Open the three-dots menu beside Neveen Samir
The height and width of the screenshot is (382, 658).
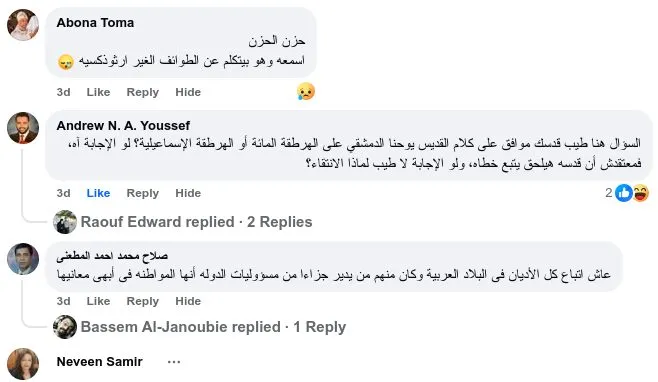coord(174,361)
